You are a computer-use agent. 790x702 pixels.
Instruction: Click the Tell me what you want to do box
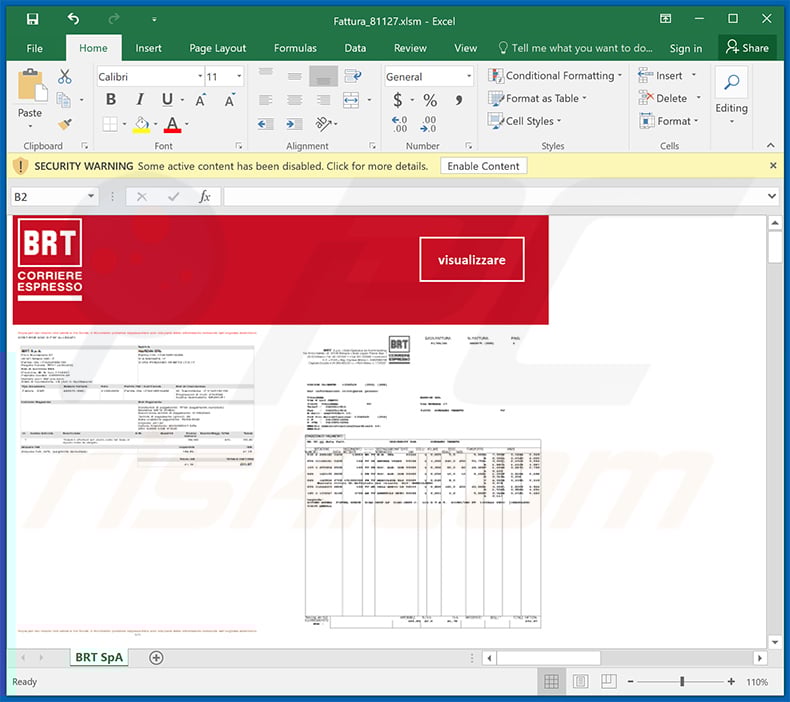click(x=575, y=48)
